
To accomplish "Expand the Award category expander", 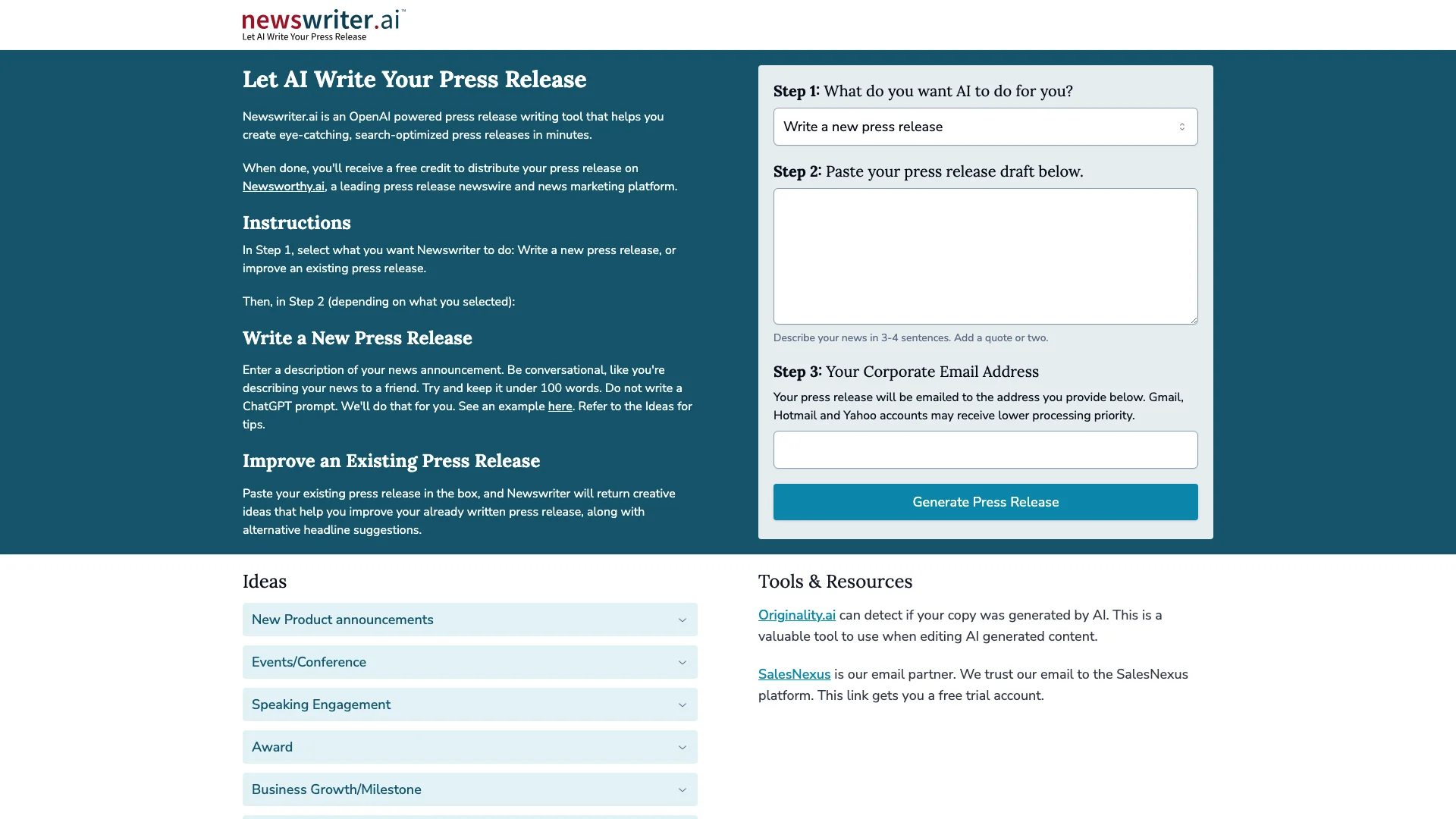I will point(681,747).
